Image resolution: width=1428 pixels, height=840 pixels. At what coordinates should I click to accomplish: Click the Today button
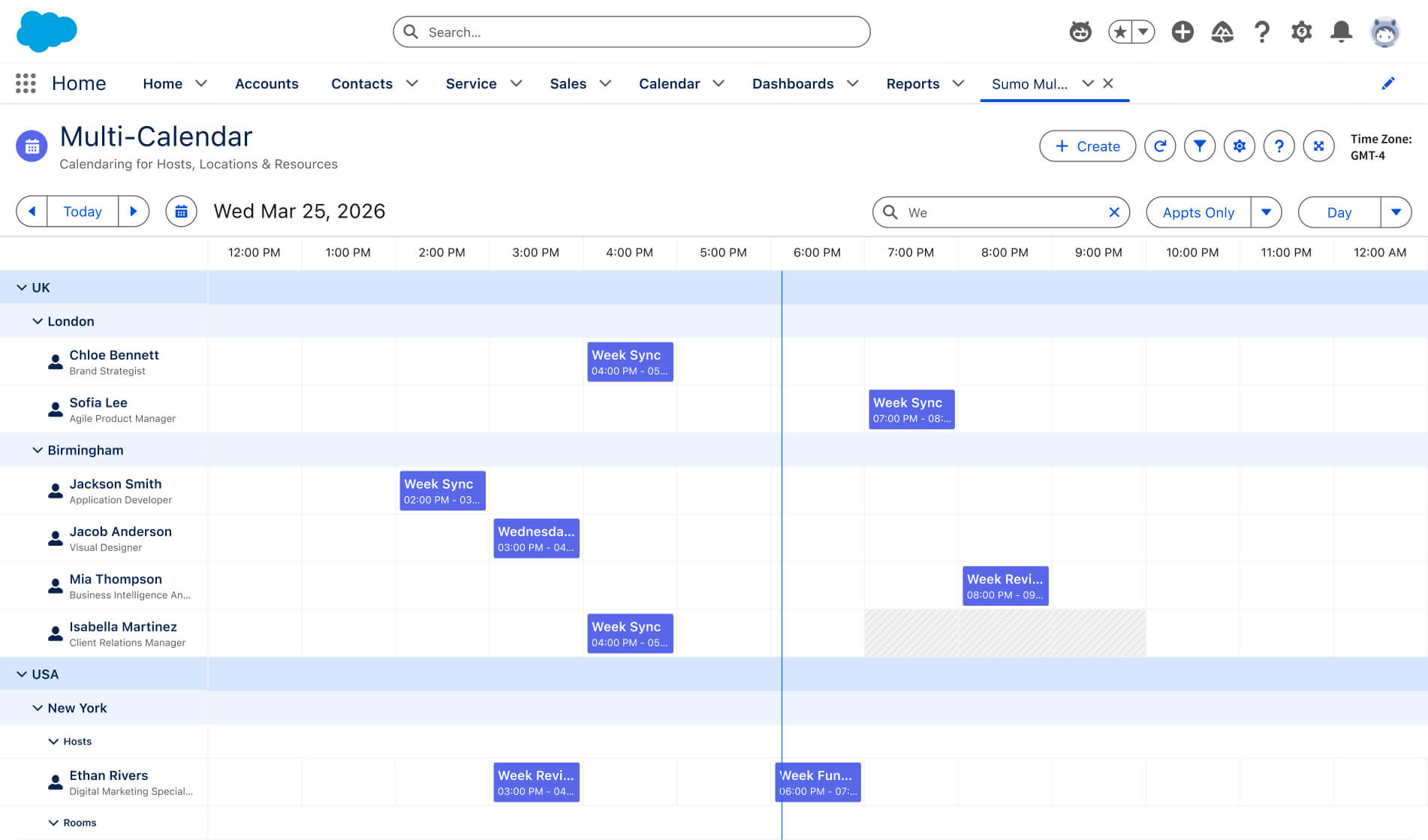[83, 212]
